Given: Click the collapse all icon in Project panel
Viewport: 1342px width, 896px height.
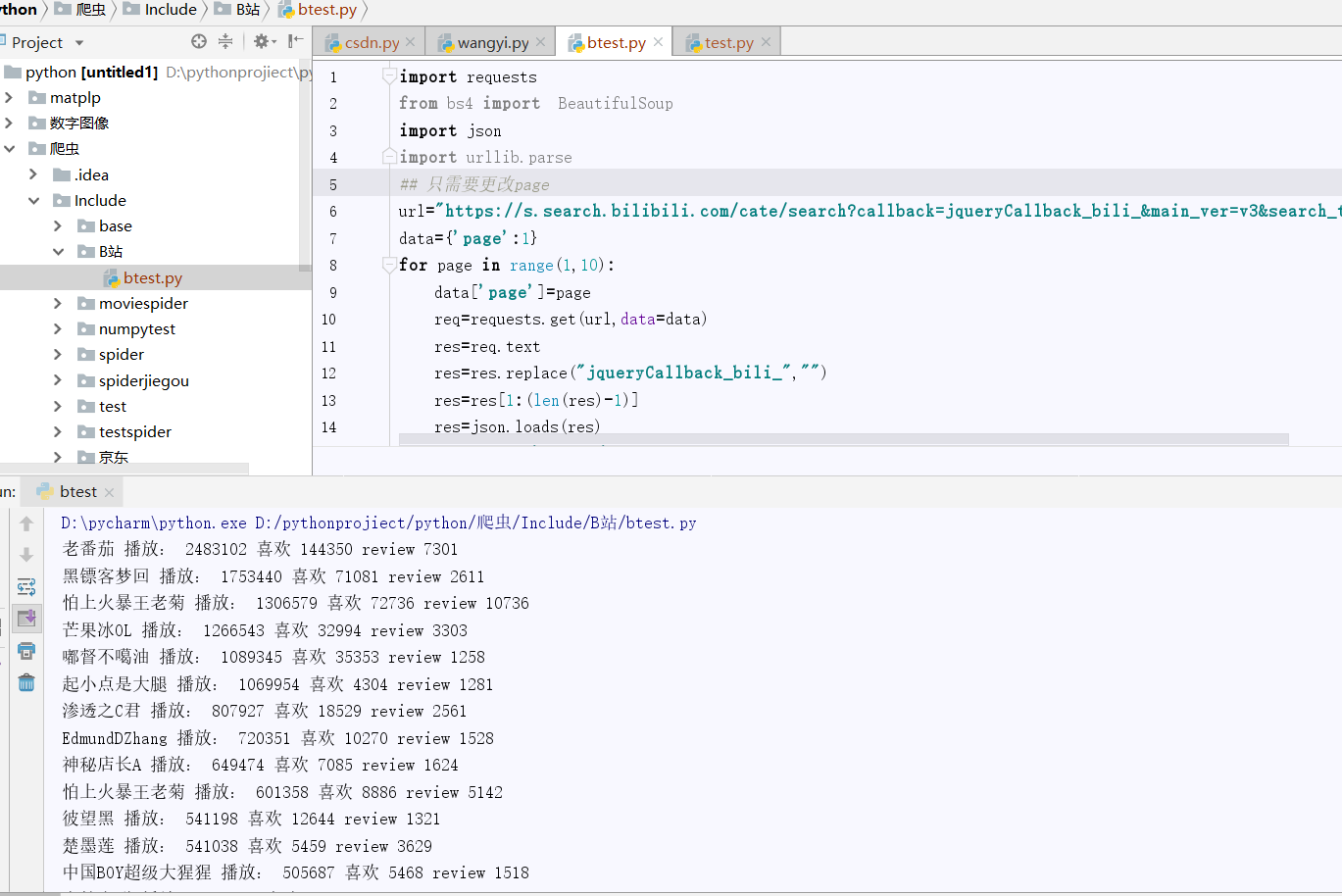Looking at the screenshot, I should tap(225, 41).
